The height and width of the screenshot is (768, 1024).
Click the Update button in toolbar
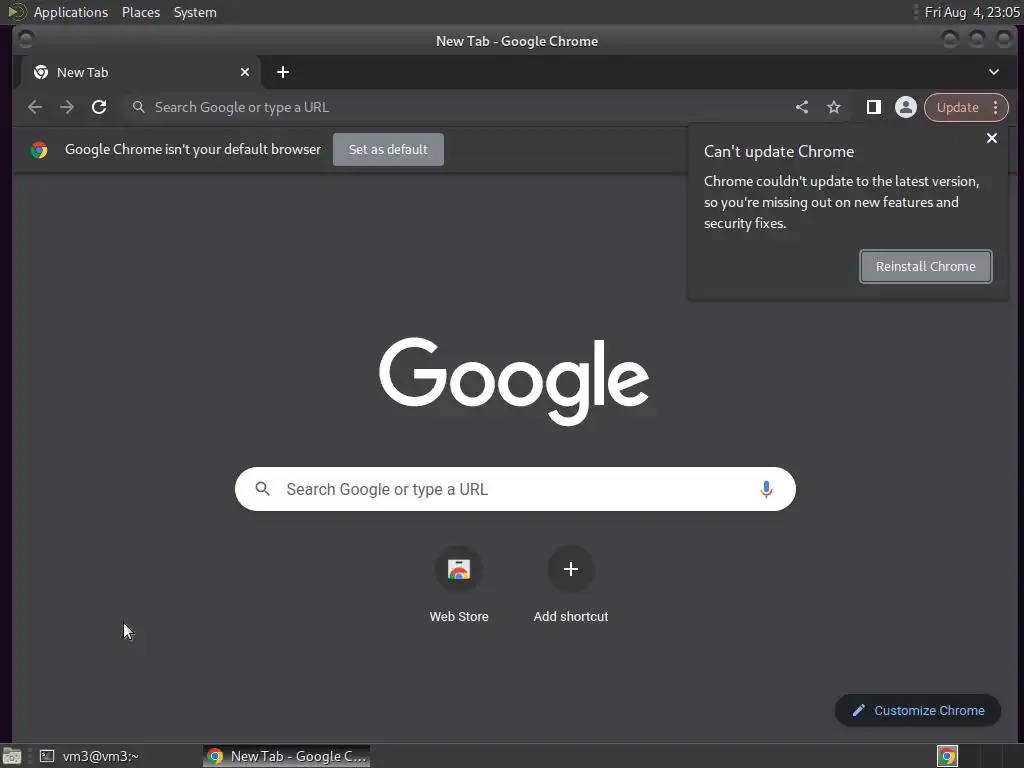pos(957,107)
